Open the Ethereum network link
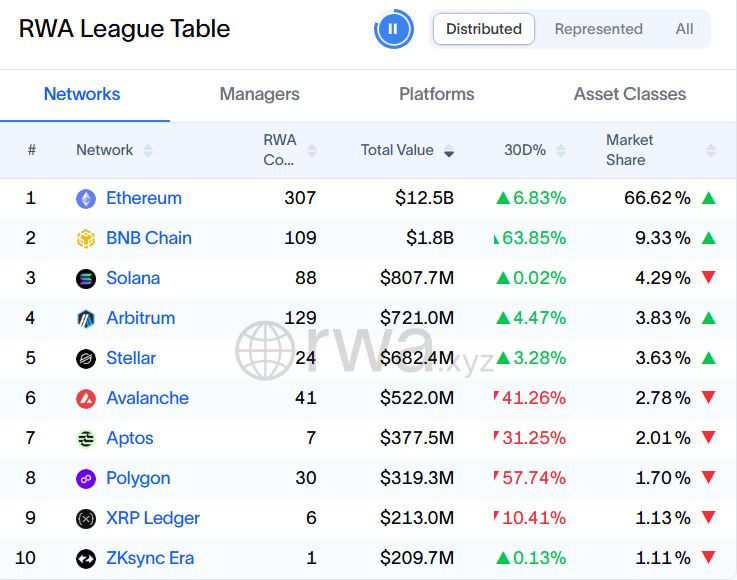The image size is (737, 580). pos(144,198)
